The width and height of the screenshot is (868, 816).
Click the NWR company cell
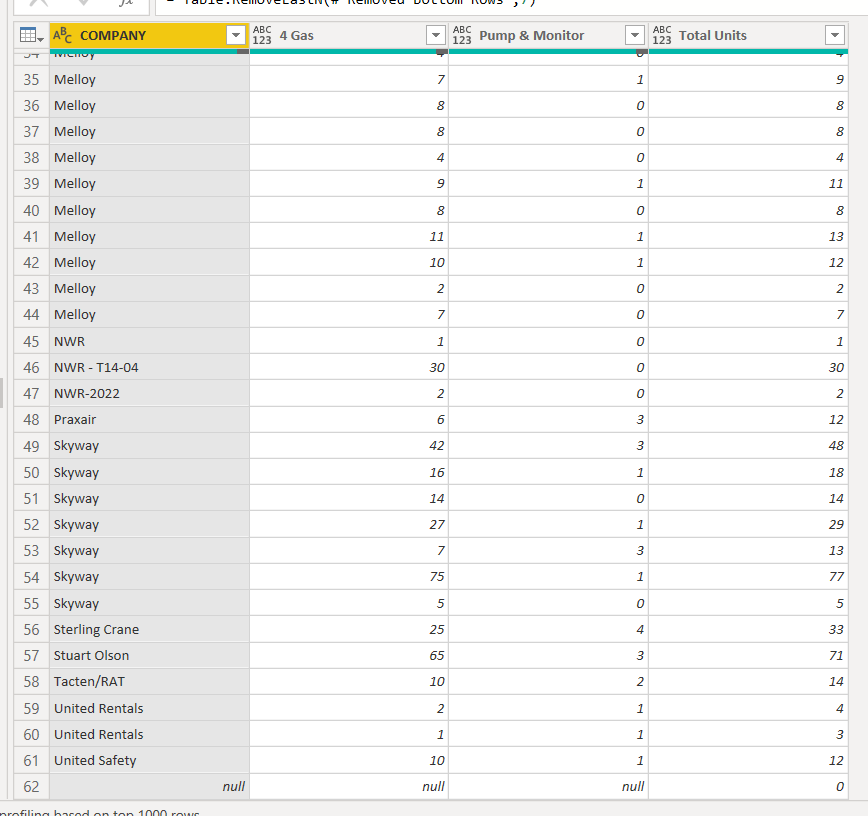[149, 342]
